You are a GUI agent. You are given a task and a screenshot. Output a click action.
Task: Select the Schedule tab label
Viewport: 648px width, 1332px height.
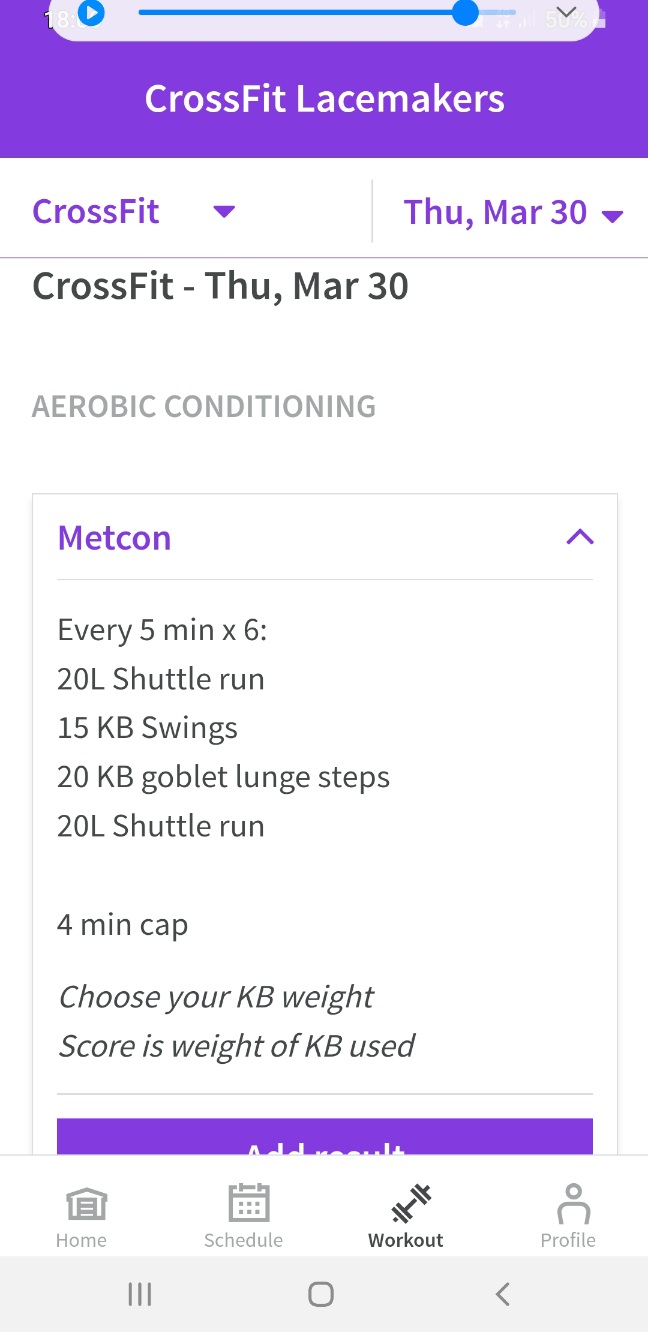243,1240
